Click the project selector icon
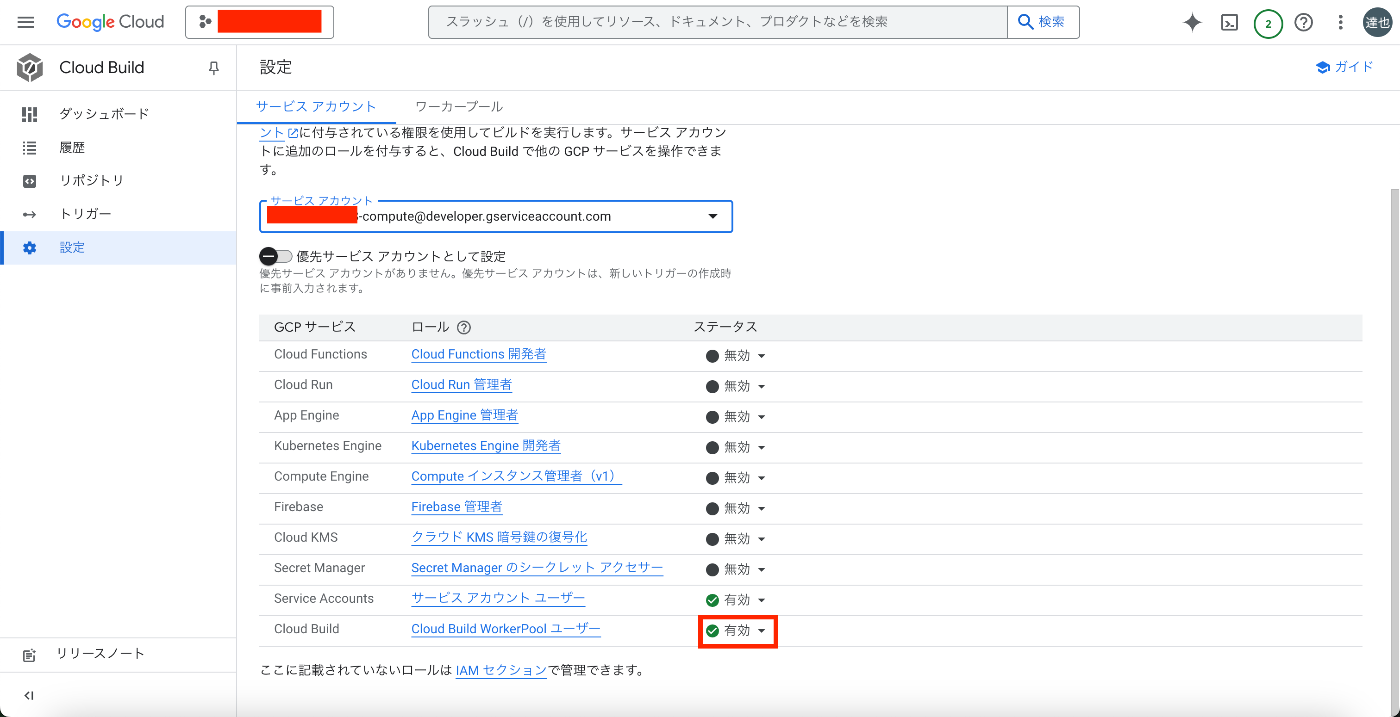The image size is (1400, 717). pos(205,22)
